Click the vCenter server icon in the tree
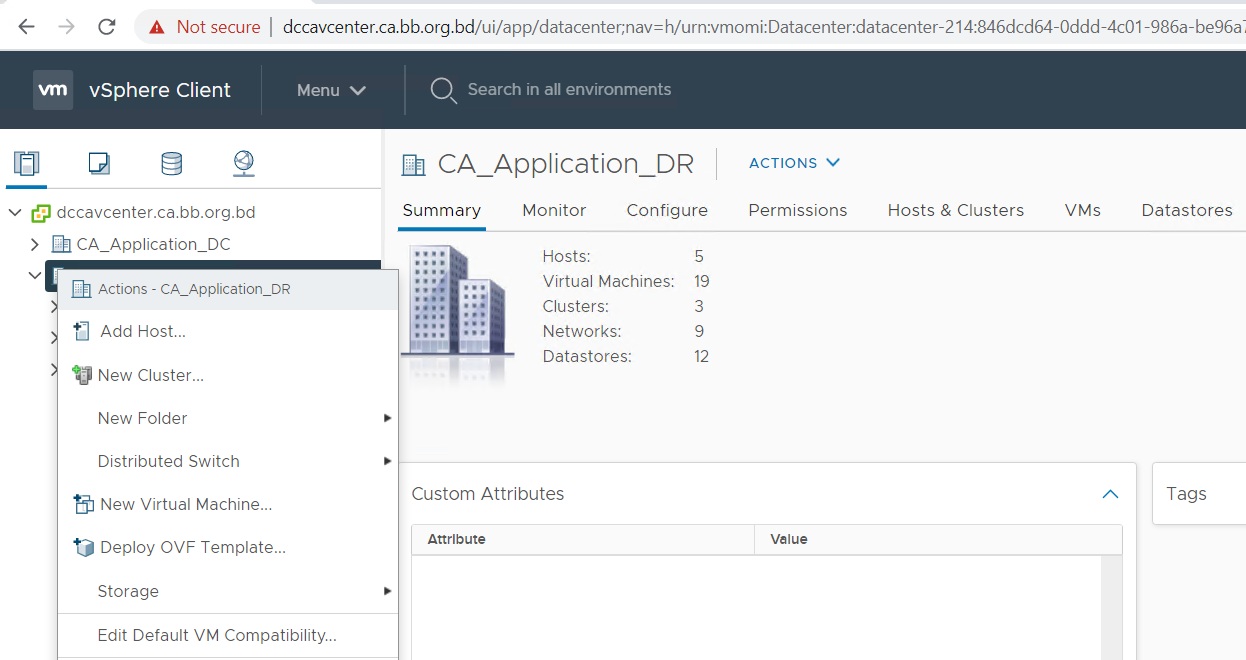This screenshot has height=660, width=1246. coord(41,213)
